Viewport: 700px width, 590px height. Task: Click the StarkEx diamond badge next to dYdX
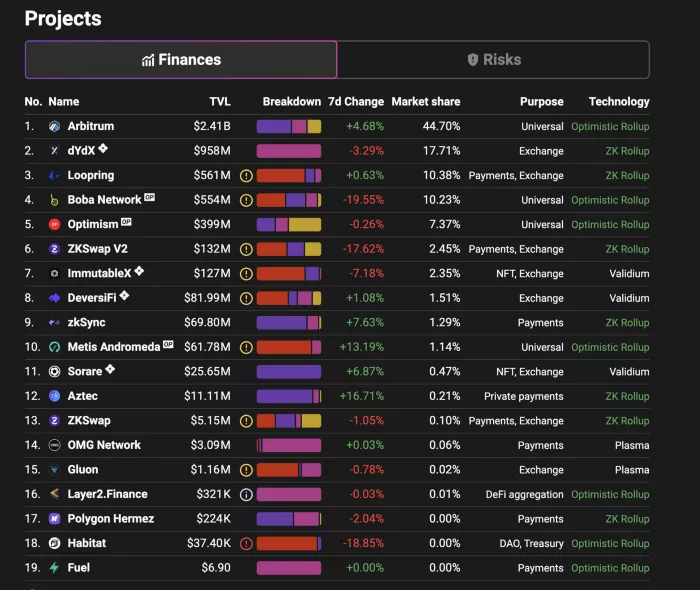point(103,148)
